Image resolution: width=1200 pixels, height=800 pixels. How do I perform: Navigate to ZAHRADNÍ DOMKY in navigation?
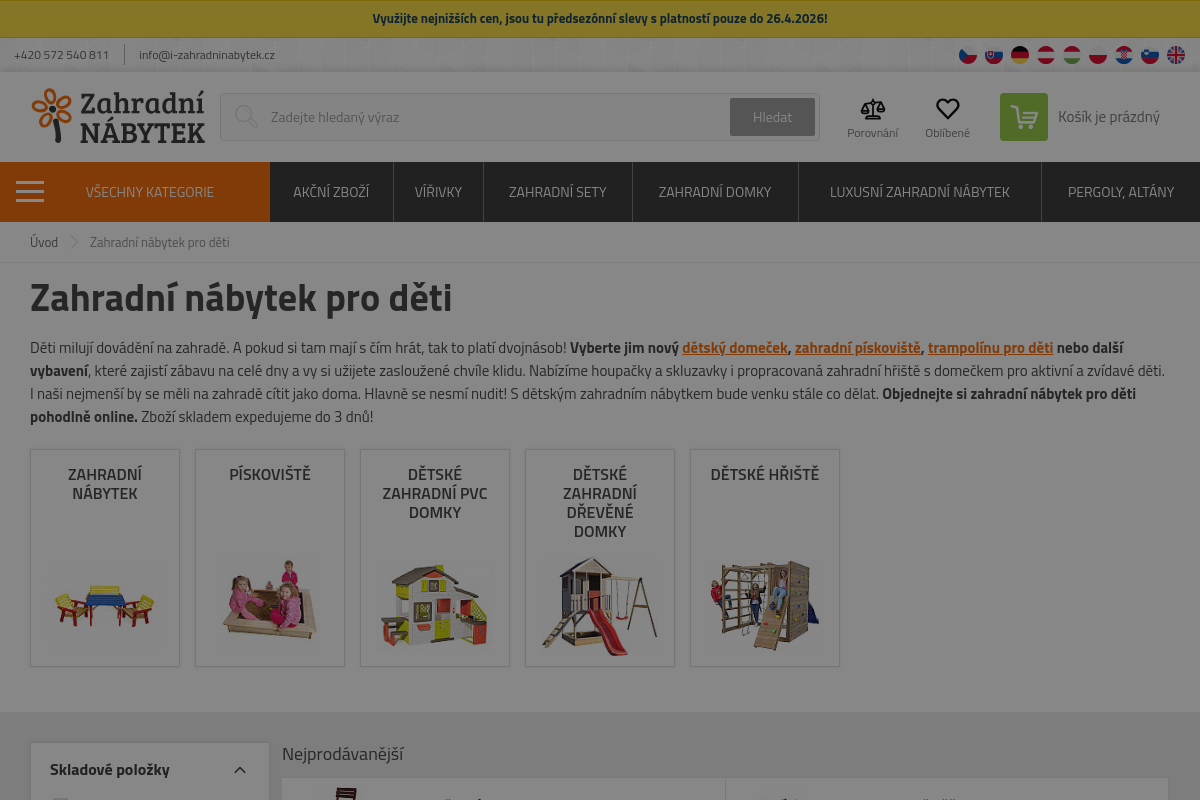pos(715,192)
